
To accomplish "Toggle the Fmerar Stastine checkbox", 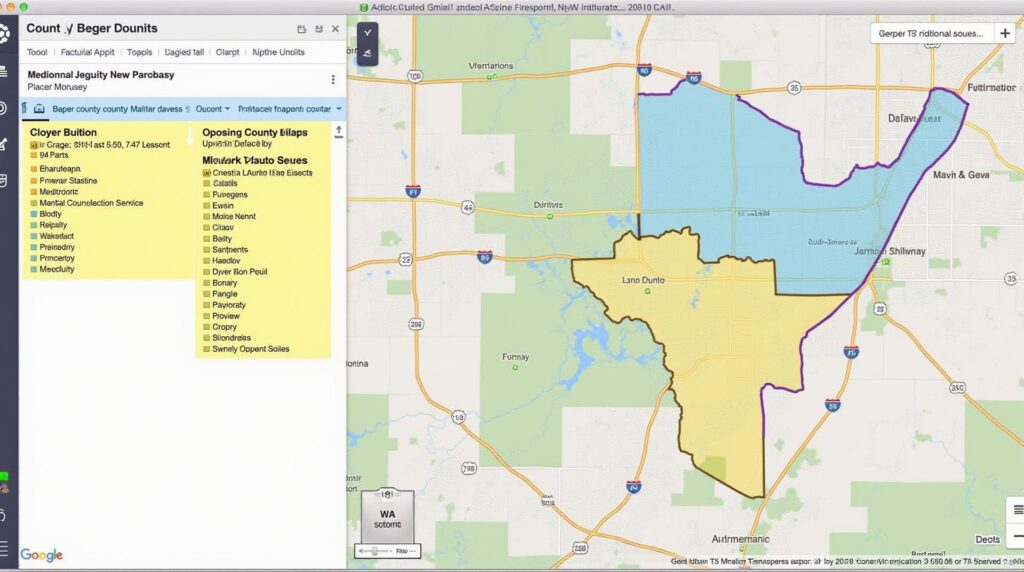I will point(34,181).
